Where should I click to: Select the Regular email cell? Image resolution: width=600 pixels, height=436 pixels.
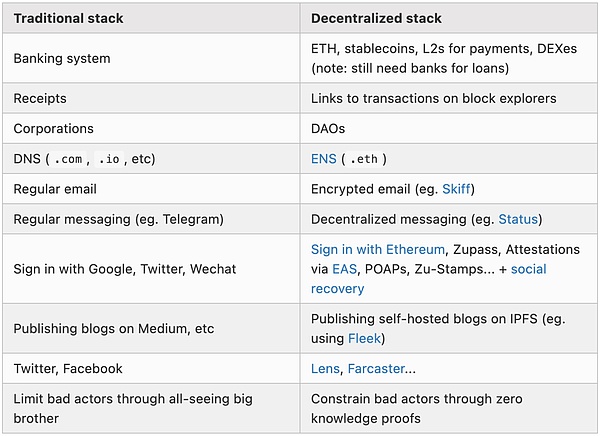pyautogui.click(x=56, y=189)
